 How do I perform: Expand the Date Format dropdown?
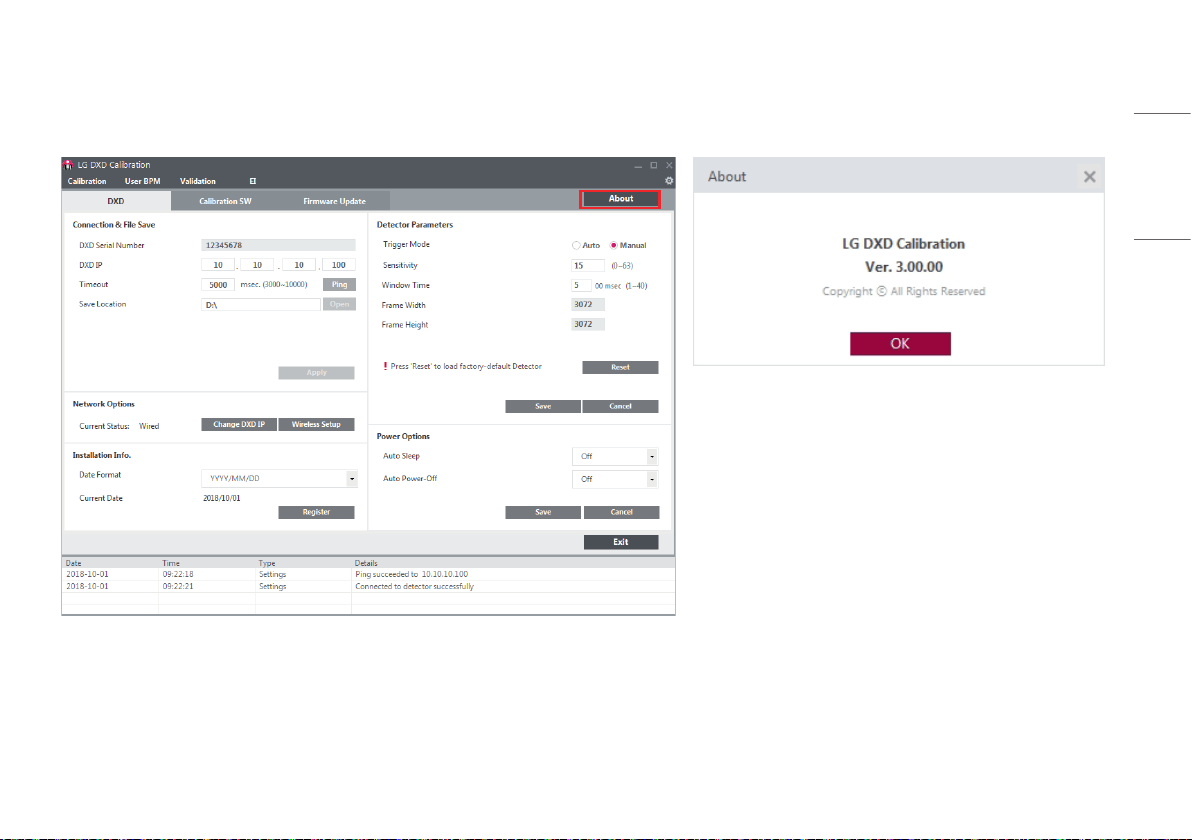(351, 479)
